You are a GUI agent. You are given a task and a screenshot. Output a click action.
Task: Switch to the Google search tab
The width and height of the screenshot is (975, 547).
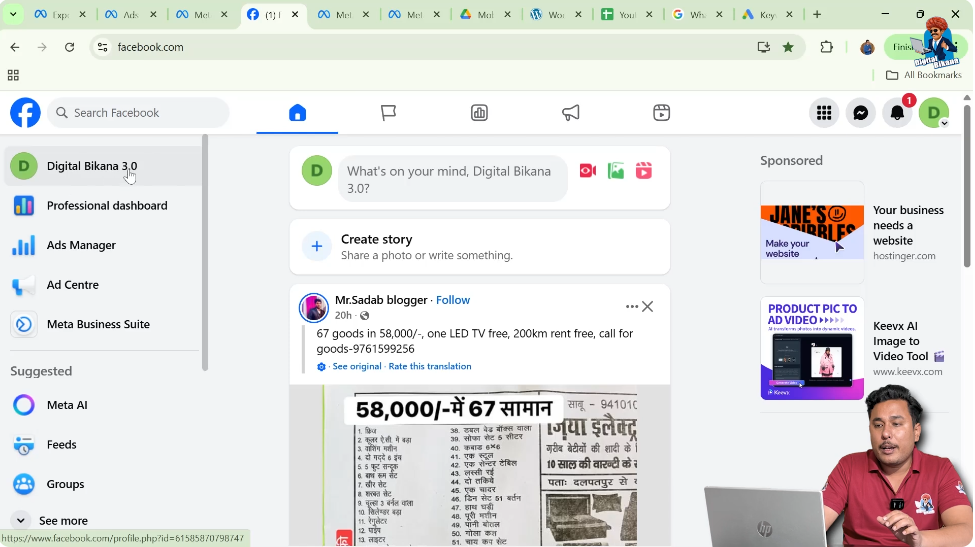(x=698, y=14)
